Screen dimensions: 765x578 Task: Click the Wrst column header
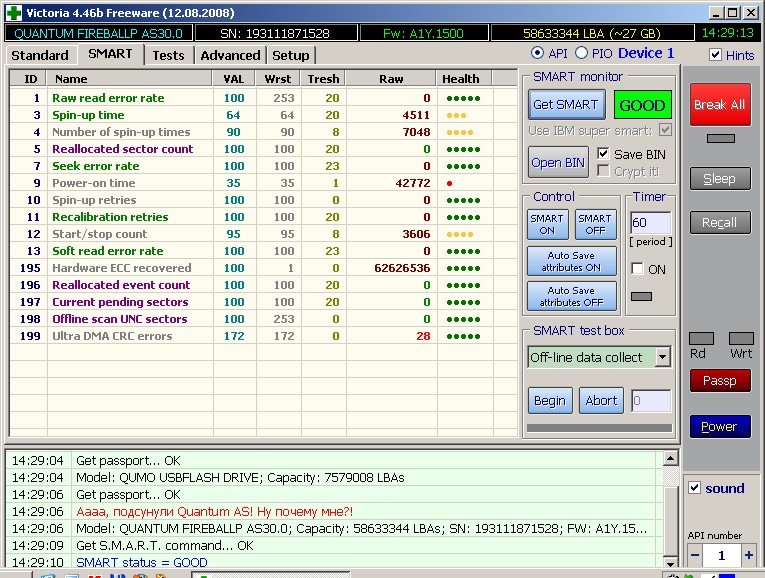278,79
